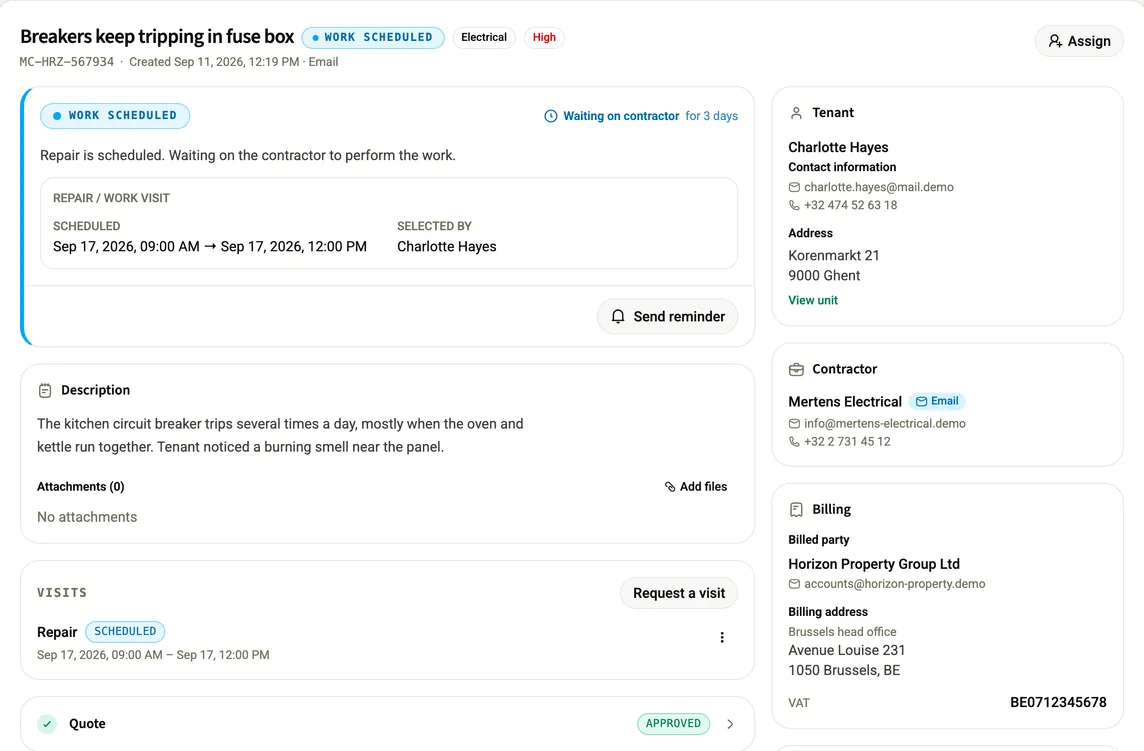This screenshot has height=751, width=1144.
Task: Click the bell icon in Send reminder
Action: [x=618, y=317]
